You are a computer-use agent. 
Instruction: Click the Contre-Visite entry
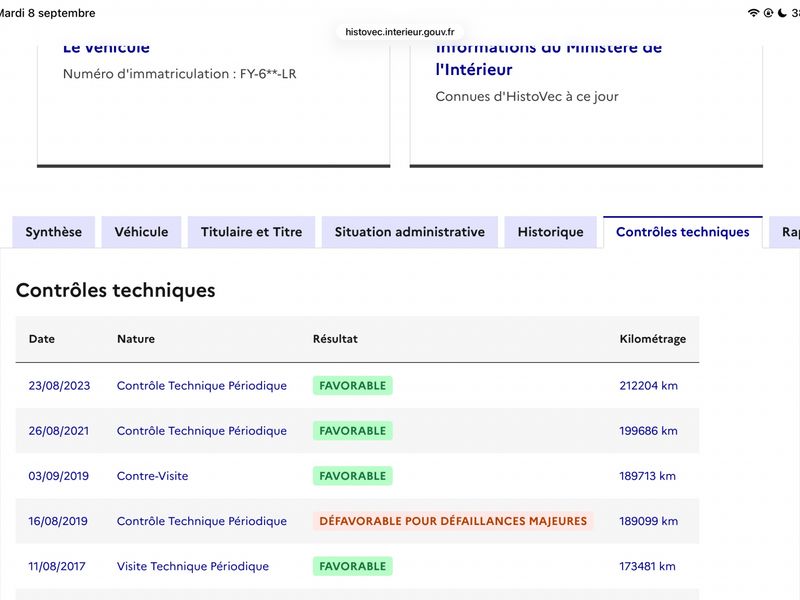(153, 476)
